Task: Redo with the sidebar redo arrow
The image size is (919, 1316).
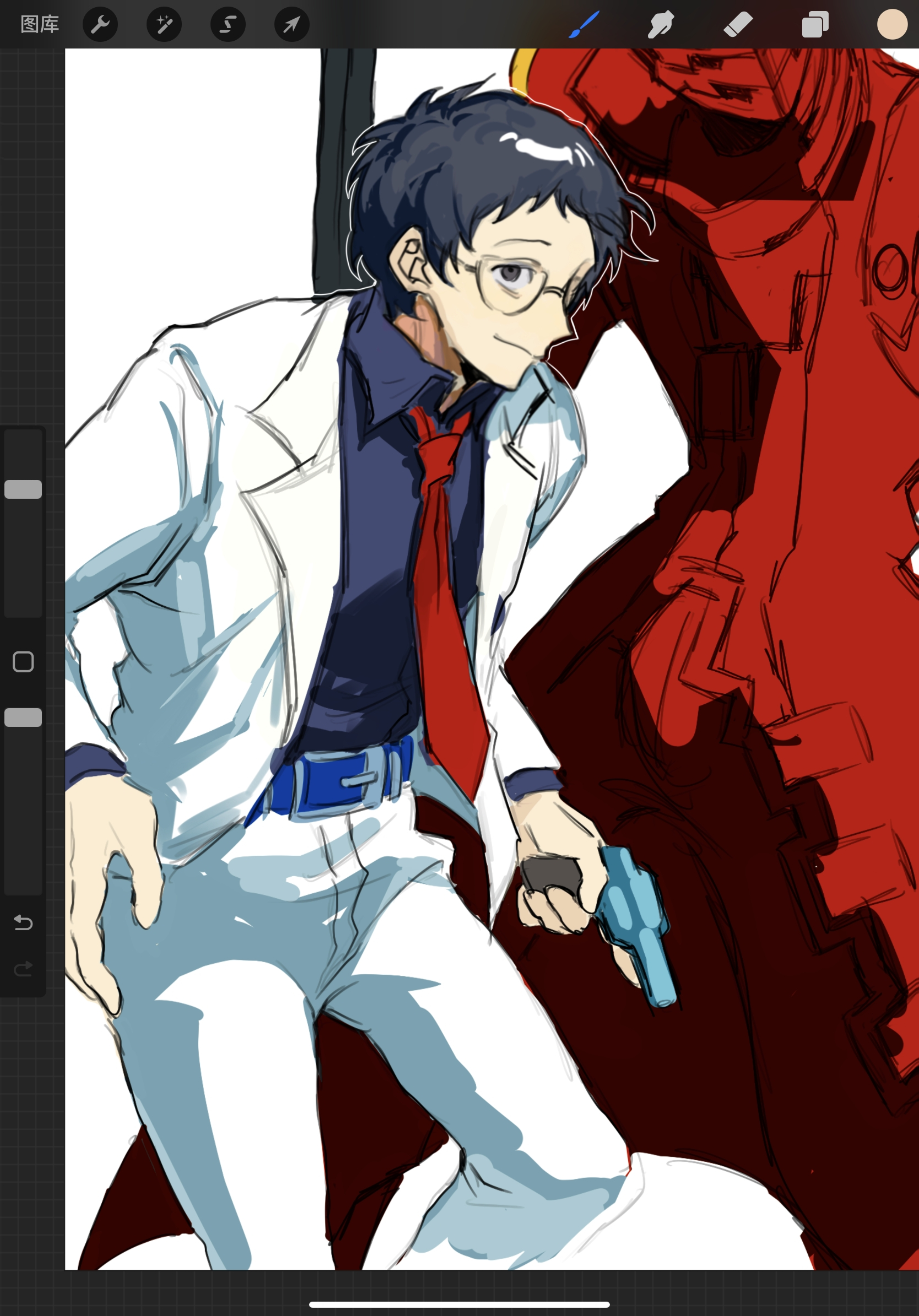Action: pyautogui.click(x=24, y=969)
